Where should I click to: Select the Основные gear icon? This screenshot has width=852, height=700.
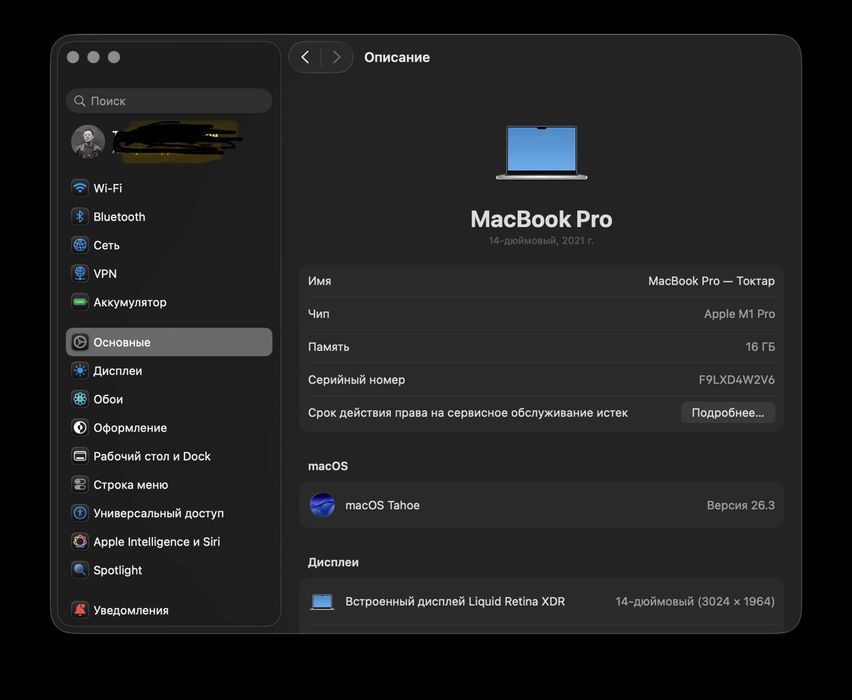point(80,342)
